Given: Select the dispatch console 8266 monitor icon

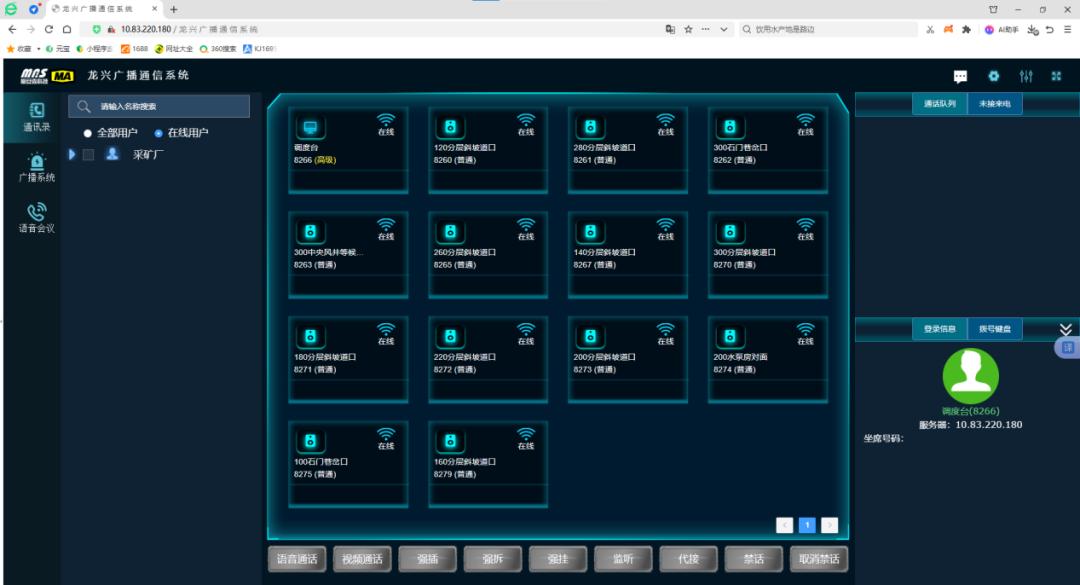Looking at the screenshot, I should tap(310, 127).
